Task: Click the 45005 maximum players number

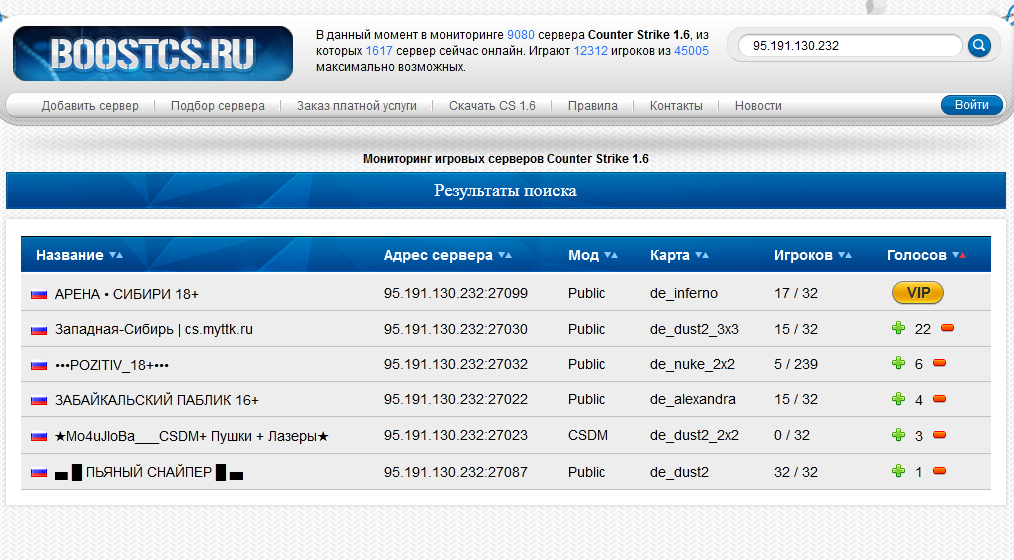Action: 691,51
